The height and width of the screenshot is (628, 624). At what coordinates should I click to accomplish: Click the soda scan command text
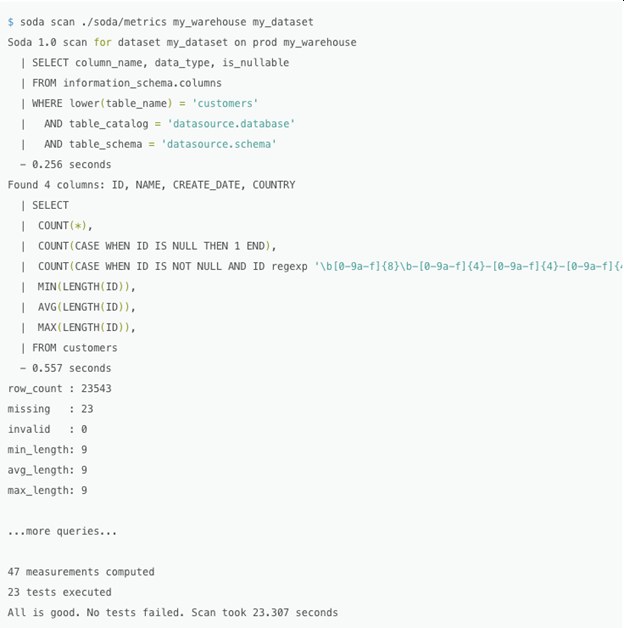coord(167,22)
